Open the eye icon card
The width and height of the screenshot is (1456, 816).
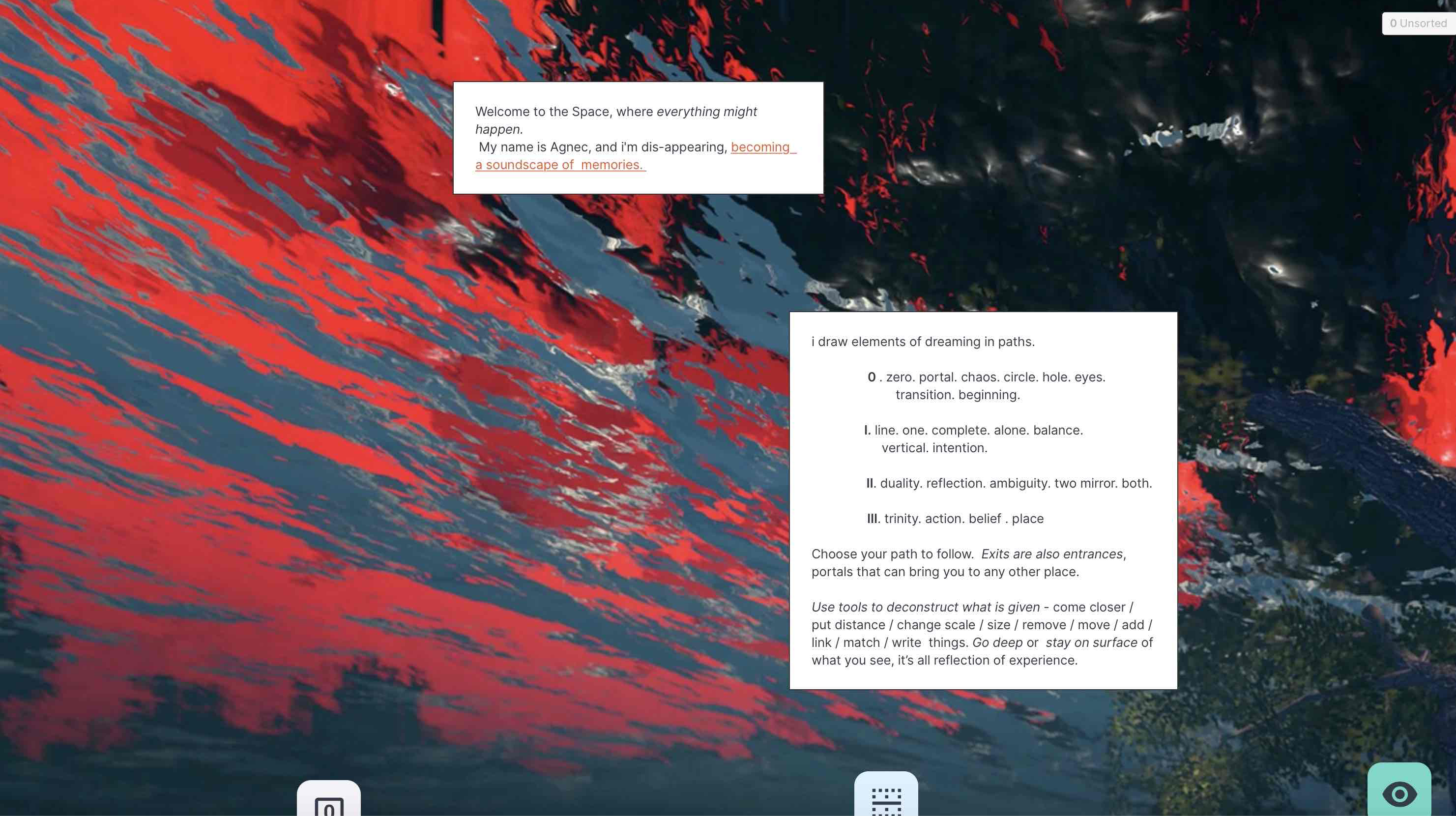pos(1399,789)
